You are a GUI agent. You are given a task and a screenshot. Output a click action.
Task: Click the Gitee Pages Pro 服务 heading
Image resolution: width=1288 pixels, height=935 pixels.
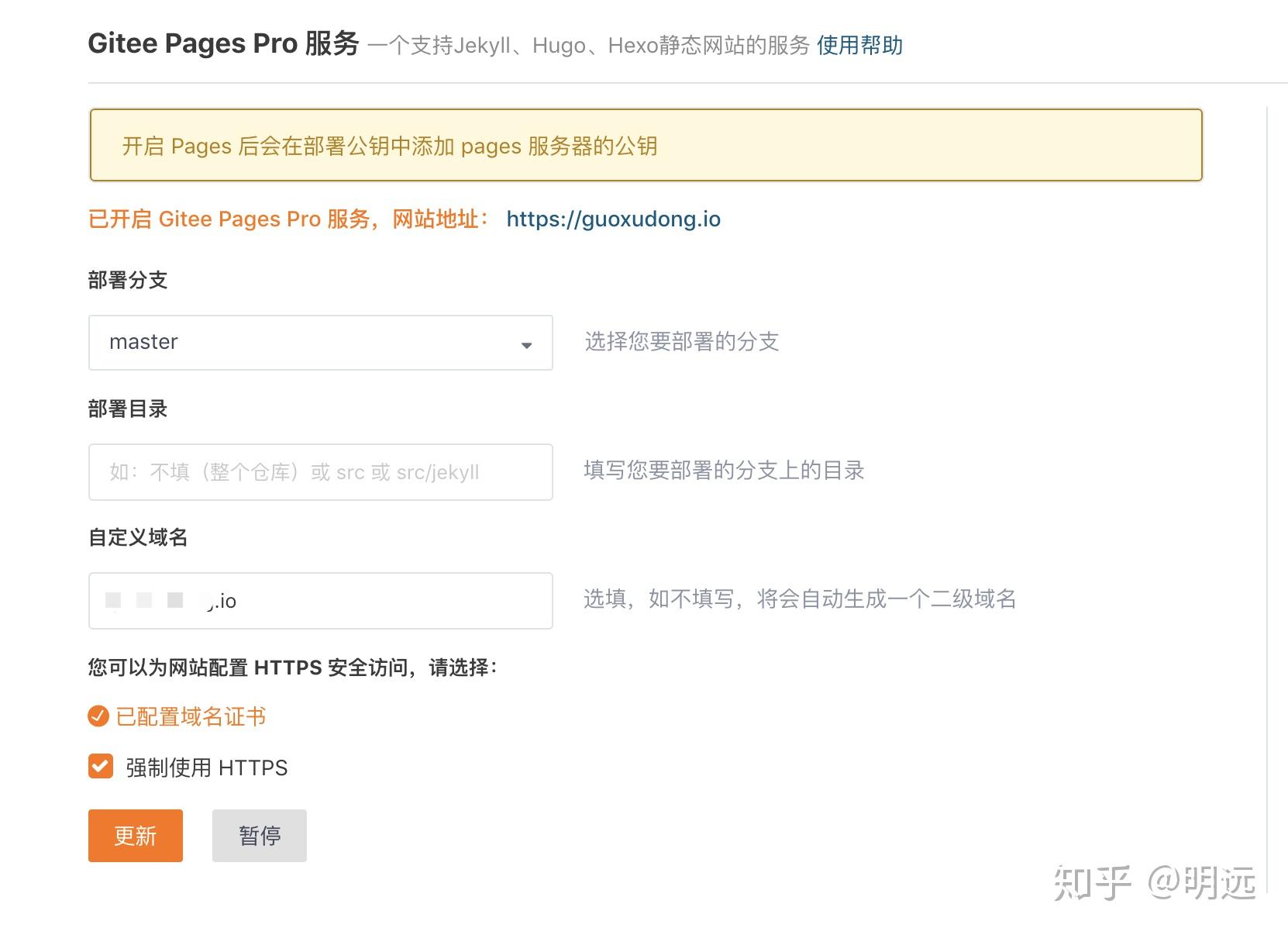pos(223,43)
